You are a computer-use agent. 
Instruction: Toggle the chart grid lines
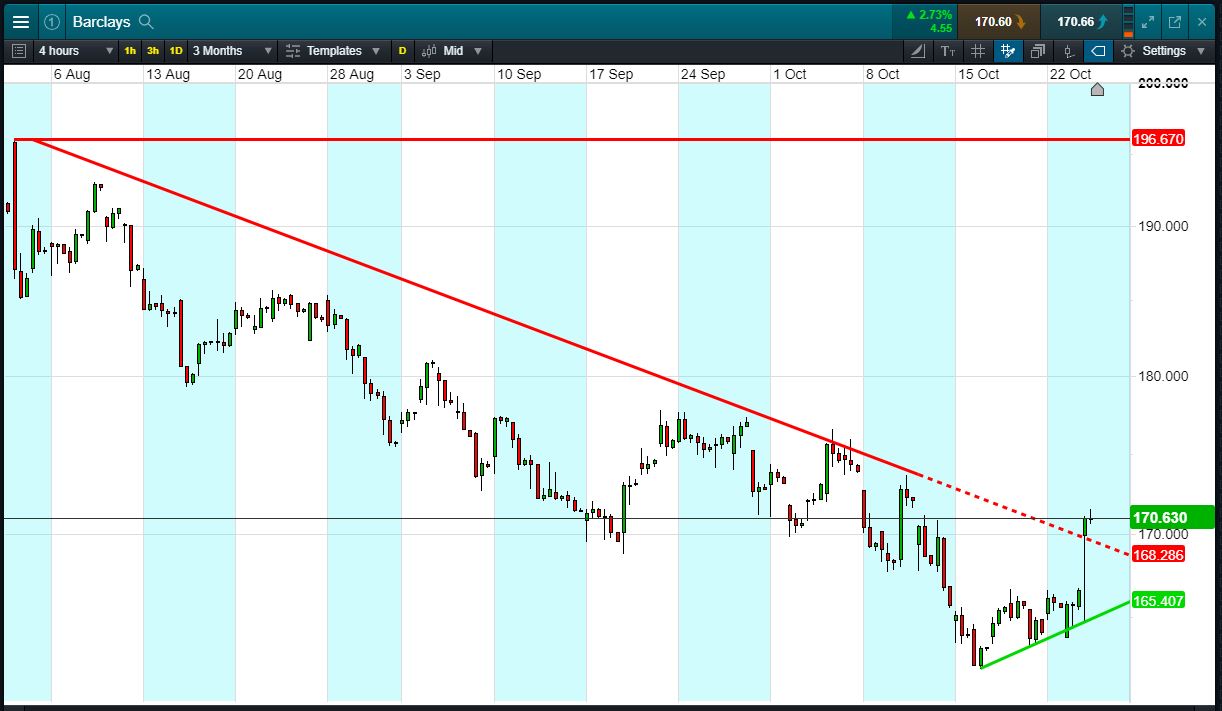pos(978,50)
